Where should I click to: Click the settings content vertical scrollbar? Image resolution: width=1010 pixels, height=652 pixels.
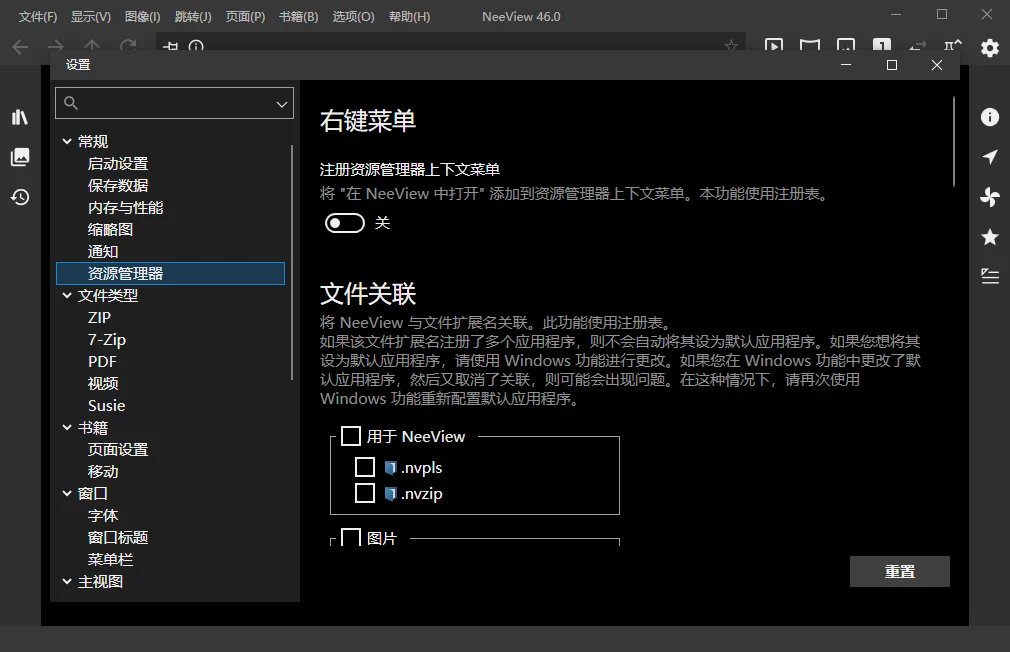click(953, 142)
